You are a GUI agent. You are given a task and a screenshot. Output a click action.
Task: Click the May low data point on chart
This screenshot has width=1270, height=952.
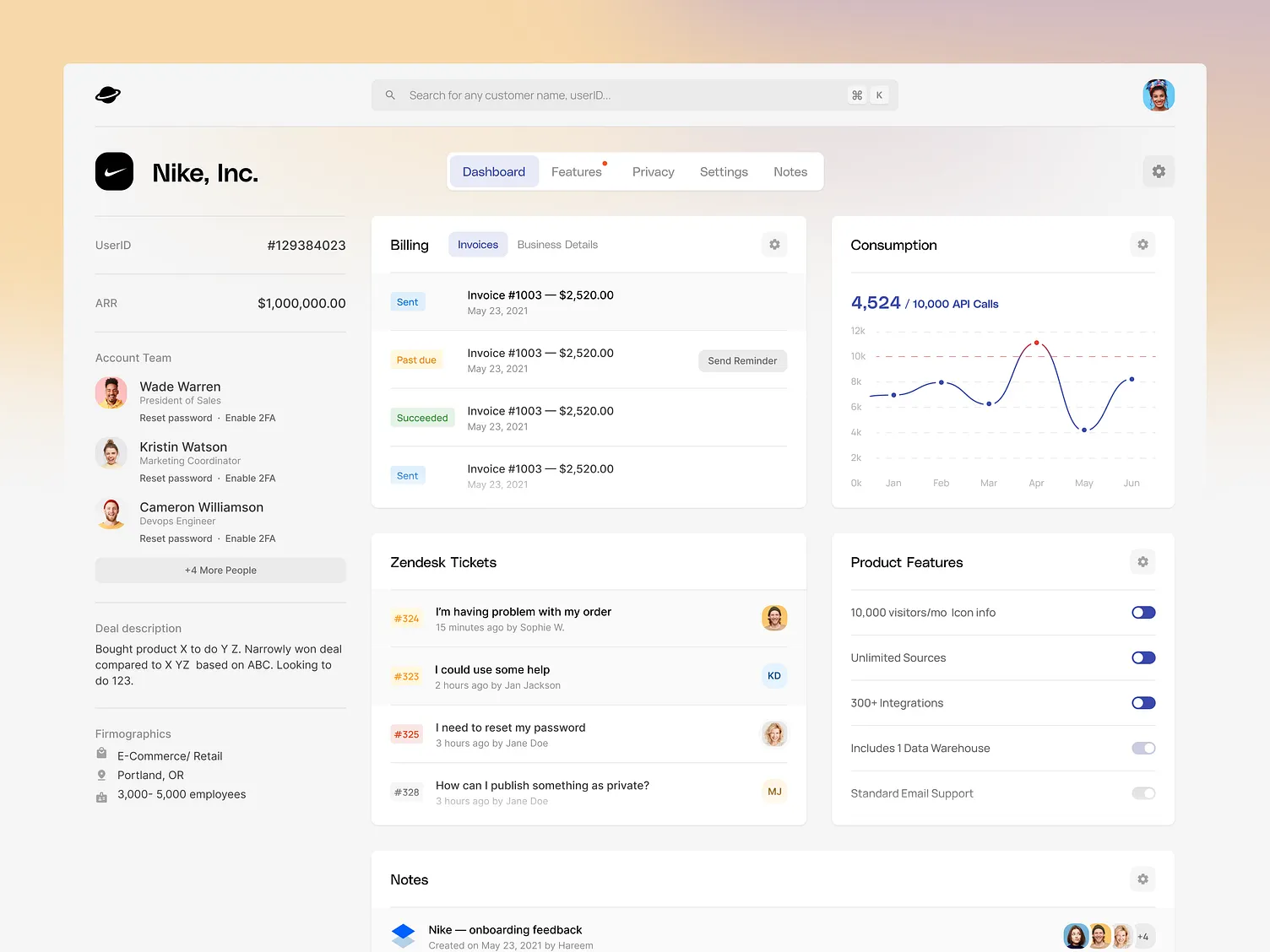1084,430
